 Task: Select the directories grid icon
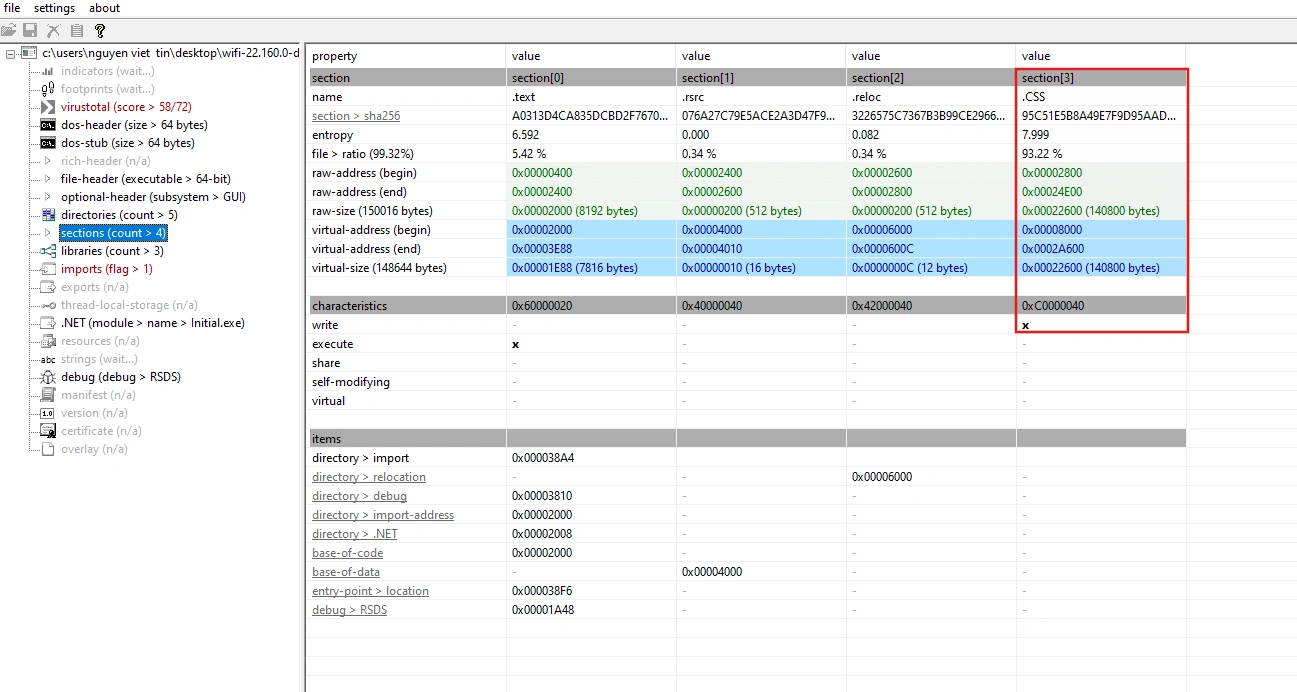pyautogui.click(x=48, y=214)
